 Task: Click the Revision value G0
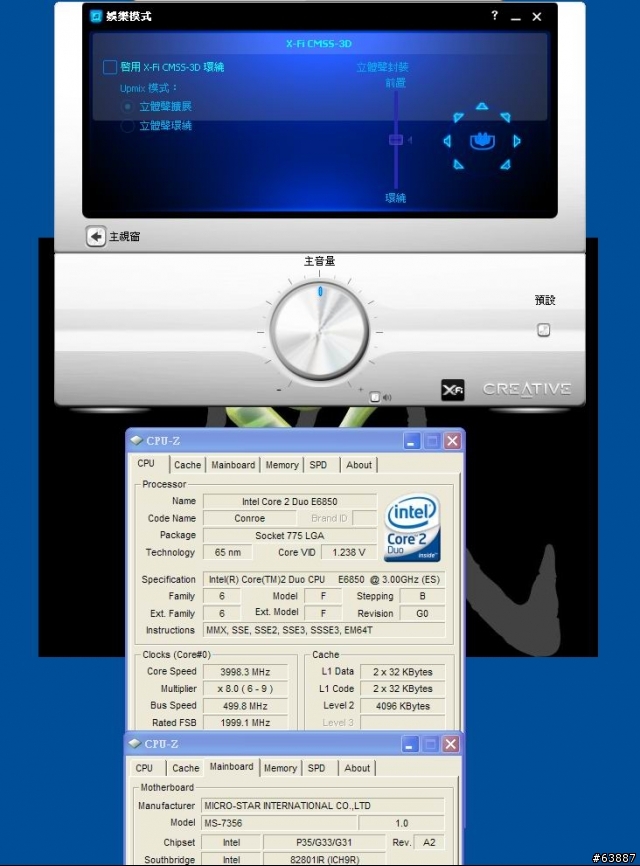point(422,613)
